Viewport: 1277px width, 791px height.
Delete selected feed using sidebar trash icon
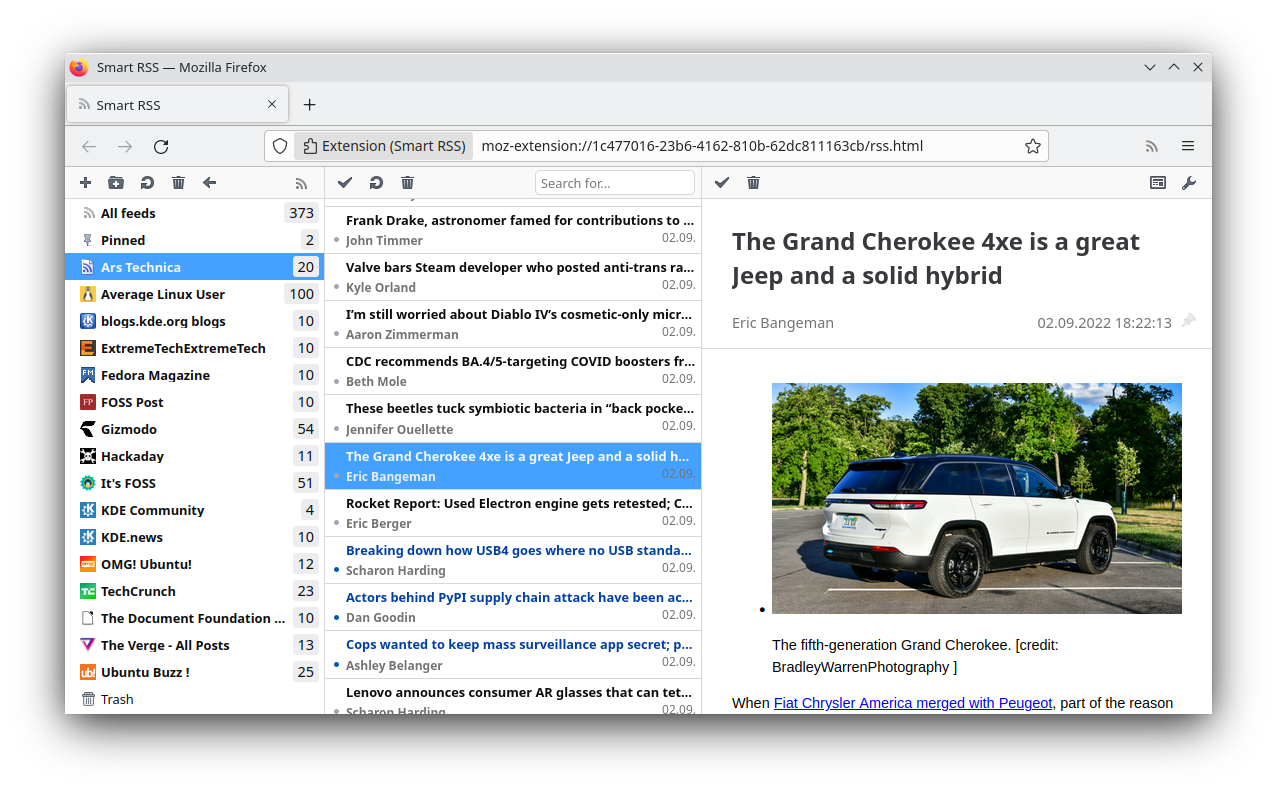178,183
